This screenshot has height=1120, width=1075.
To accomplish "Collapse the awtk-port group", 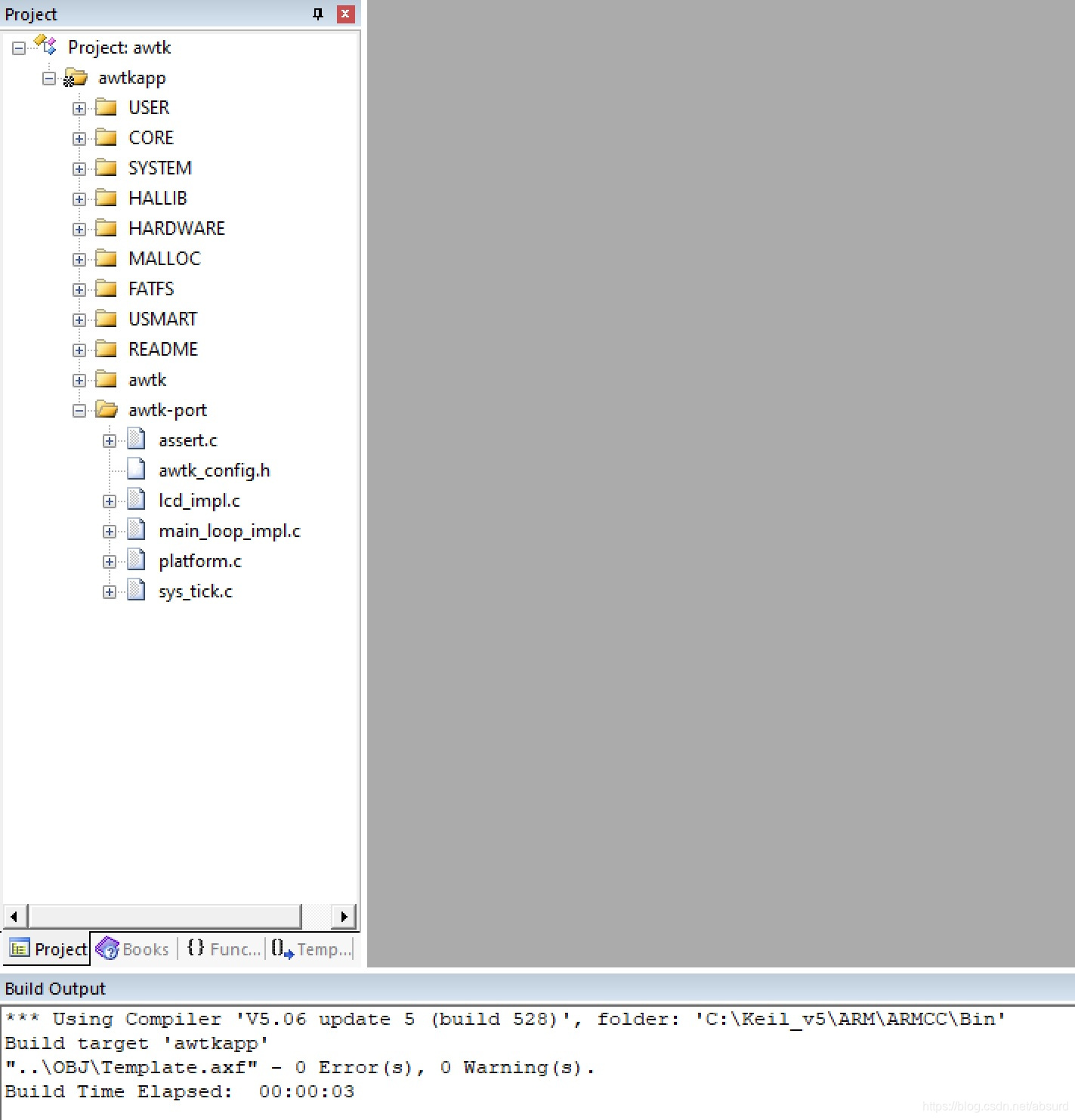I will (79, 411).
